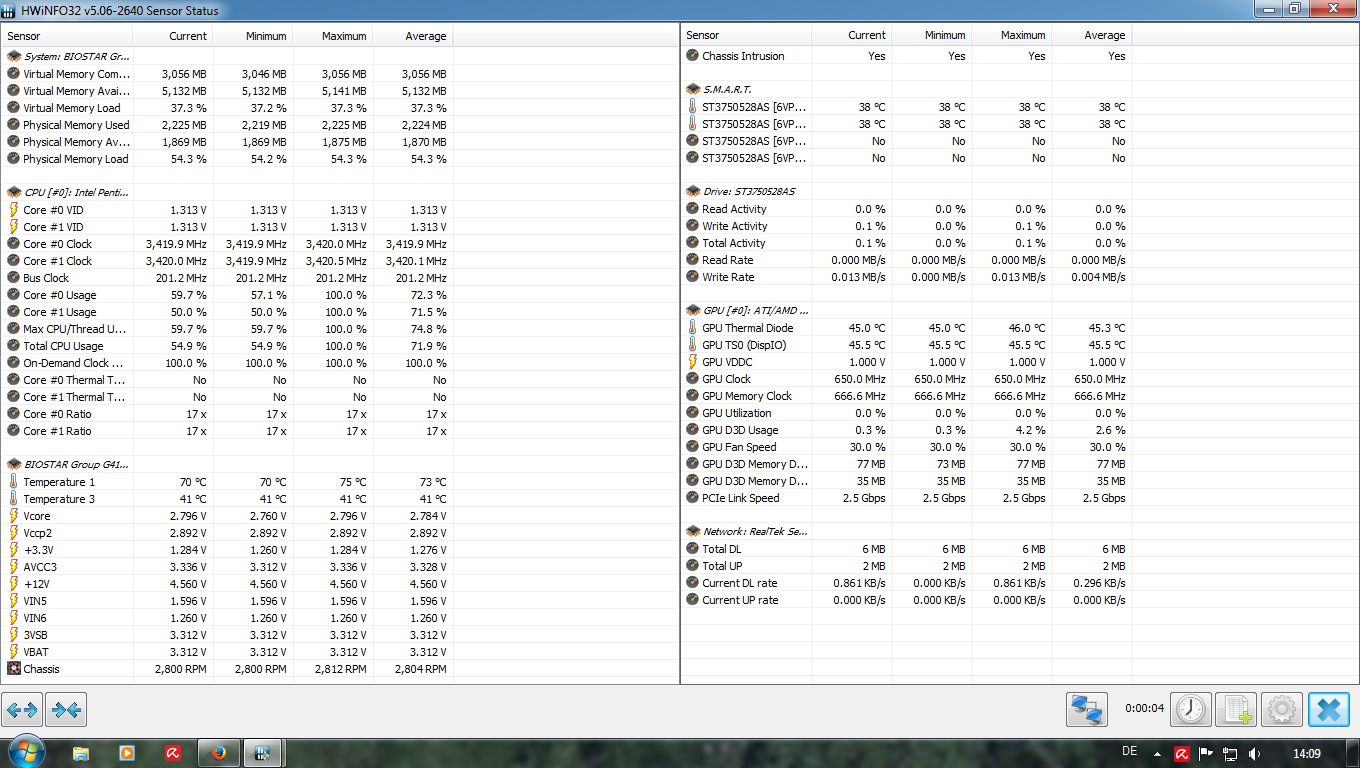Select the Core #0 Usage sensor row
The height and width of the screenshot is (768, 1360).
point(226,295)
